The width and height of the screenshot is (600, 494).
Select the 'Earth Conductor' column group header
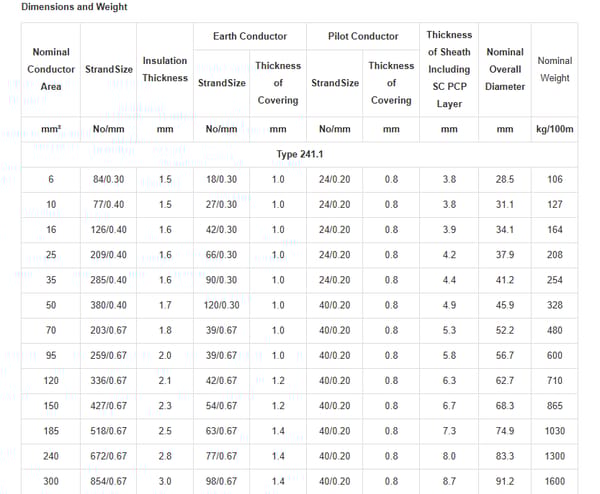coord(249,37)
